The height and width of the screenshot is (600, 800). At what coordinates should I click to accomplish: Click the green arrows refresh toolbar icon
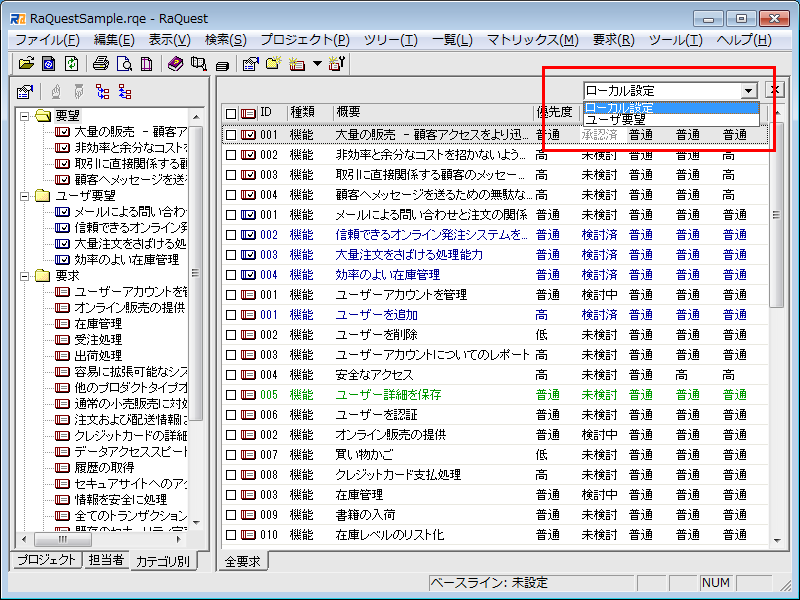(71, 64)
